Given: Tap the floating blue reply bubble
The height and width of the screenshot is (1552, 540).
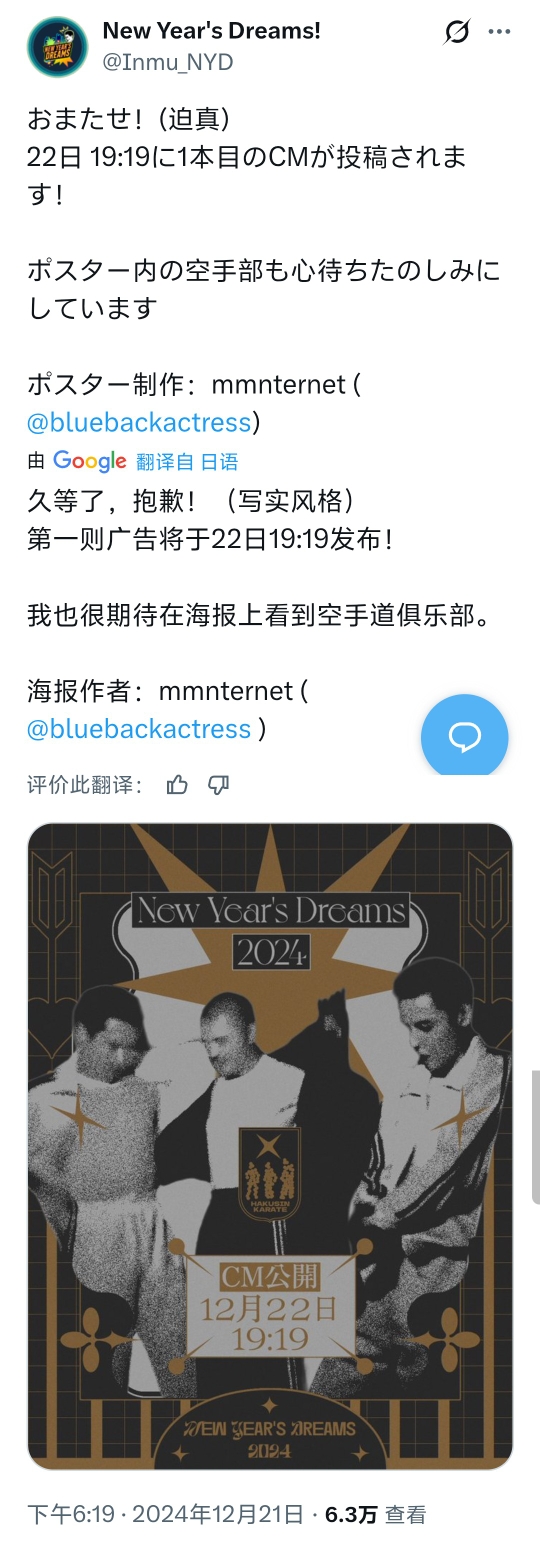Looking at the screenshot, I should click(464, 738).
